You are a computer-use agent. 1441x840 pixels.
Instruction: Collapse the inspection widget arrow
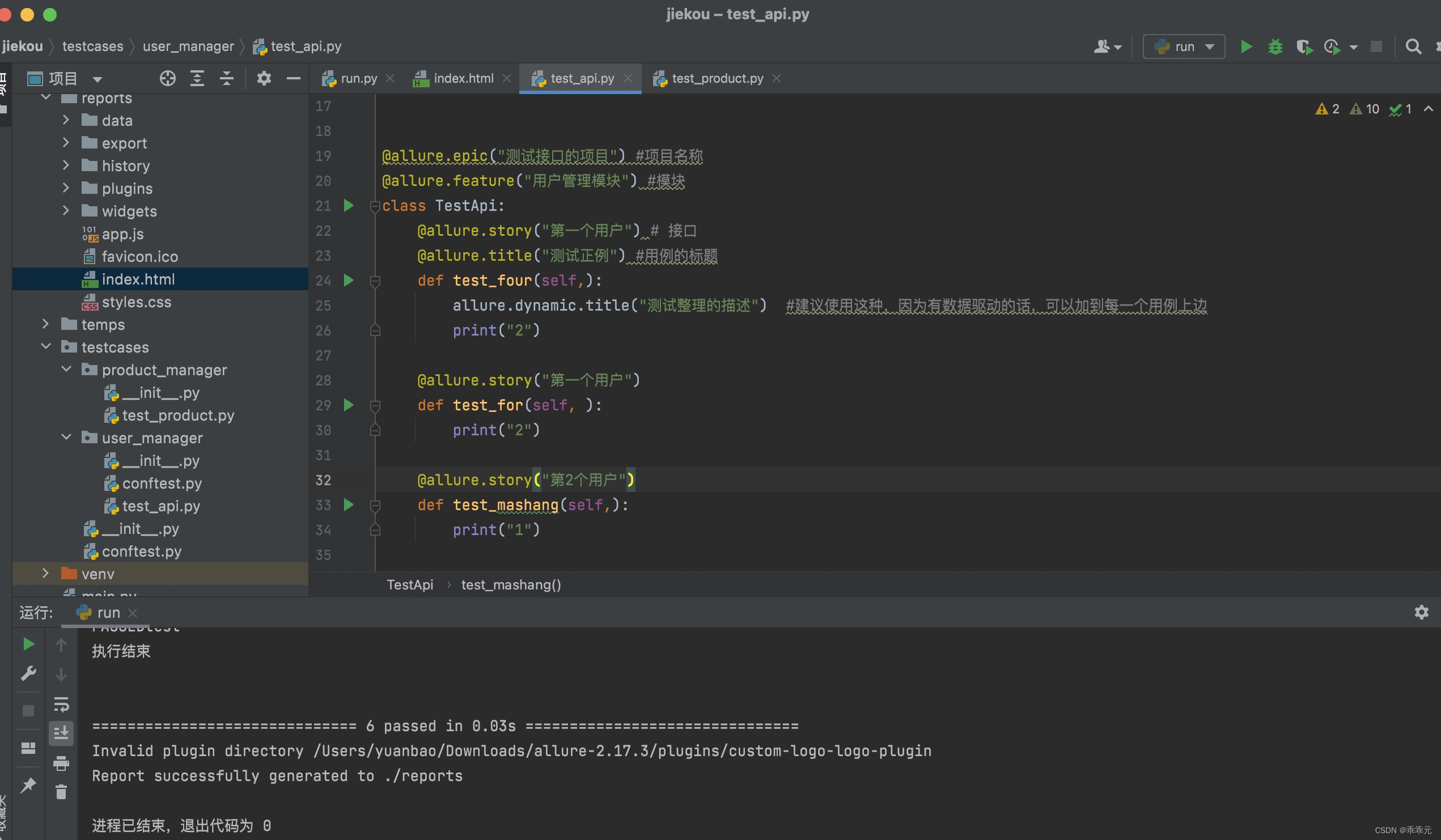(1429, 109)
